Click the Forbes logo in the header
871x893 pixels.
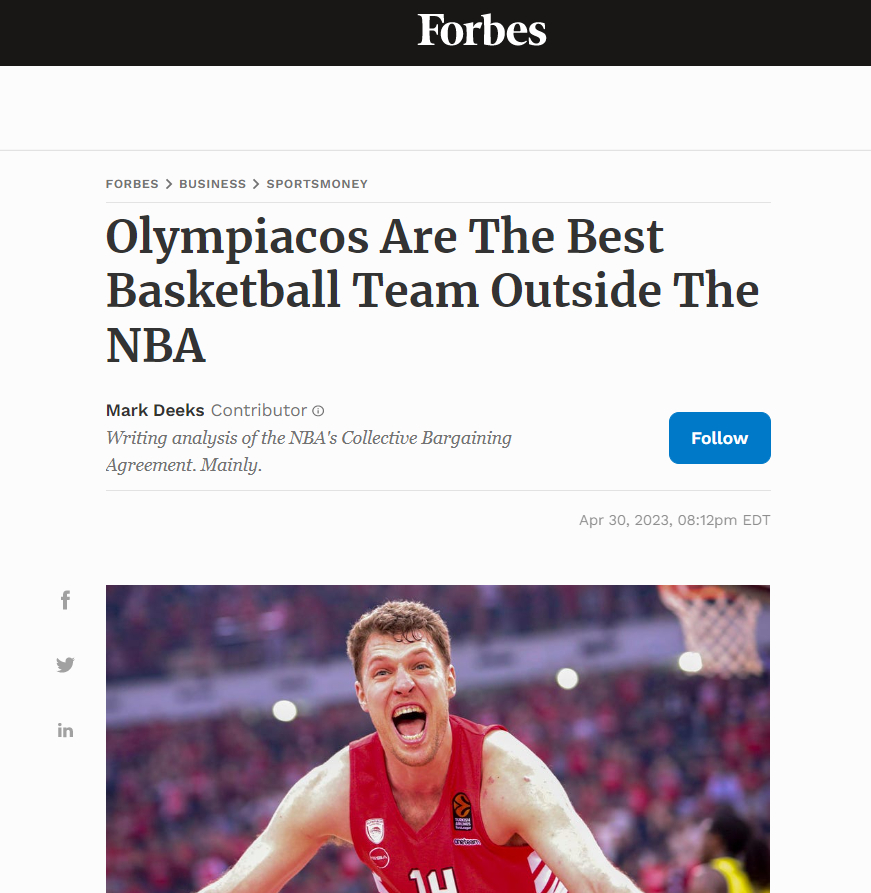click(x=482, y=31)
